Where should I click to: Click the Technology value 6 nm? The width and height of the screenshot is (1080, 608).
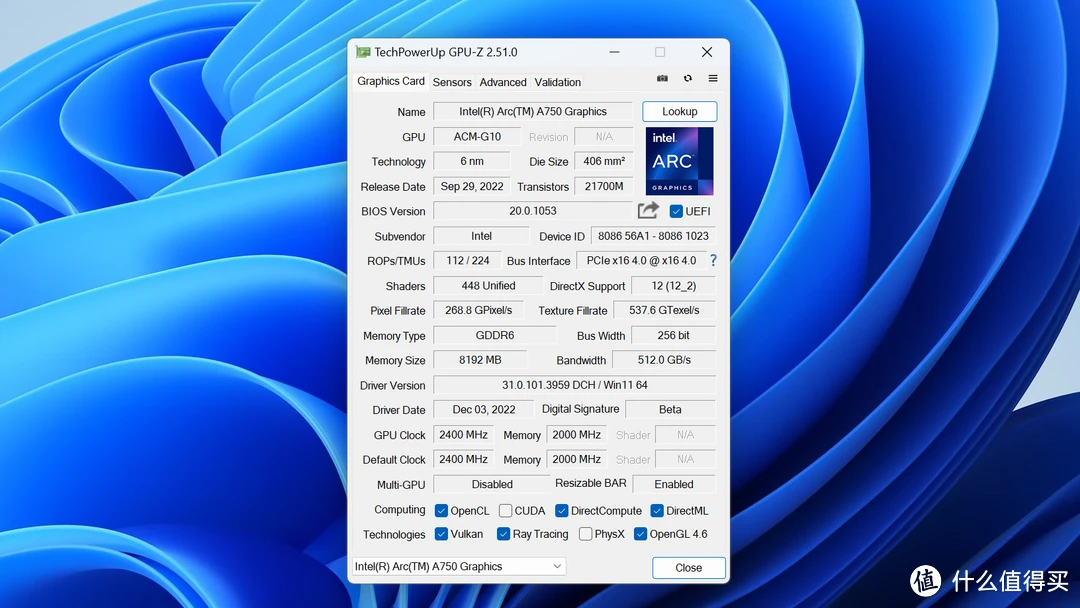point(472,161)
